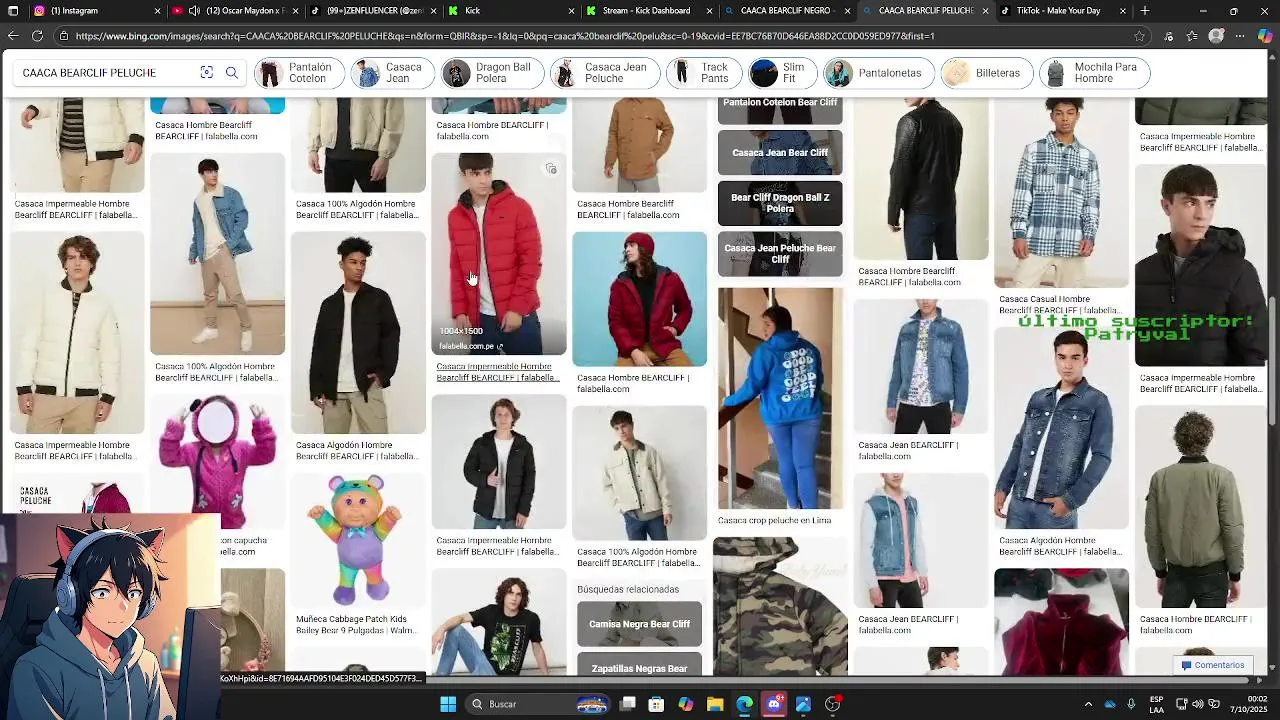Reload the Bing images page

pyautogui.click(x=37, y=36)
